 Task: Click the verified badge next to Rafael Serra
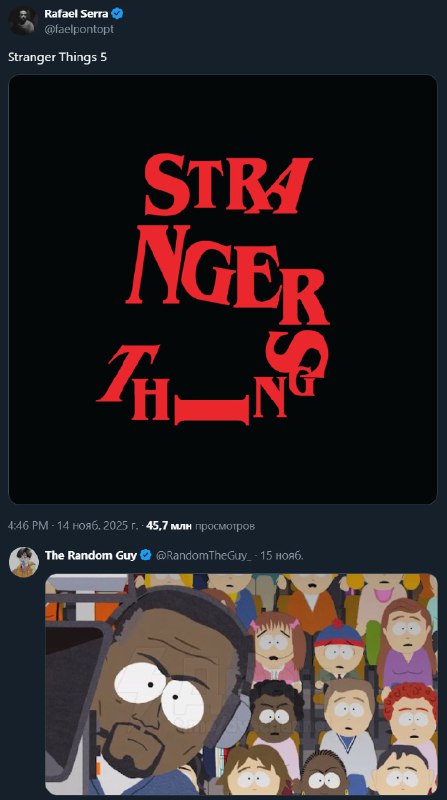pos(117,14)
